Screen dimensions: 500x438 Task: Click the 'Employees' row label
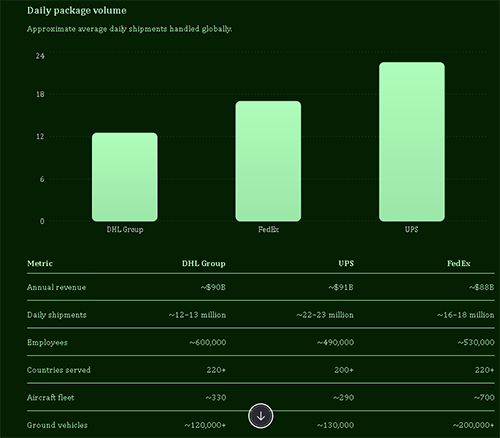point(47,343)
